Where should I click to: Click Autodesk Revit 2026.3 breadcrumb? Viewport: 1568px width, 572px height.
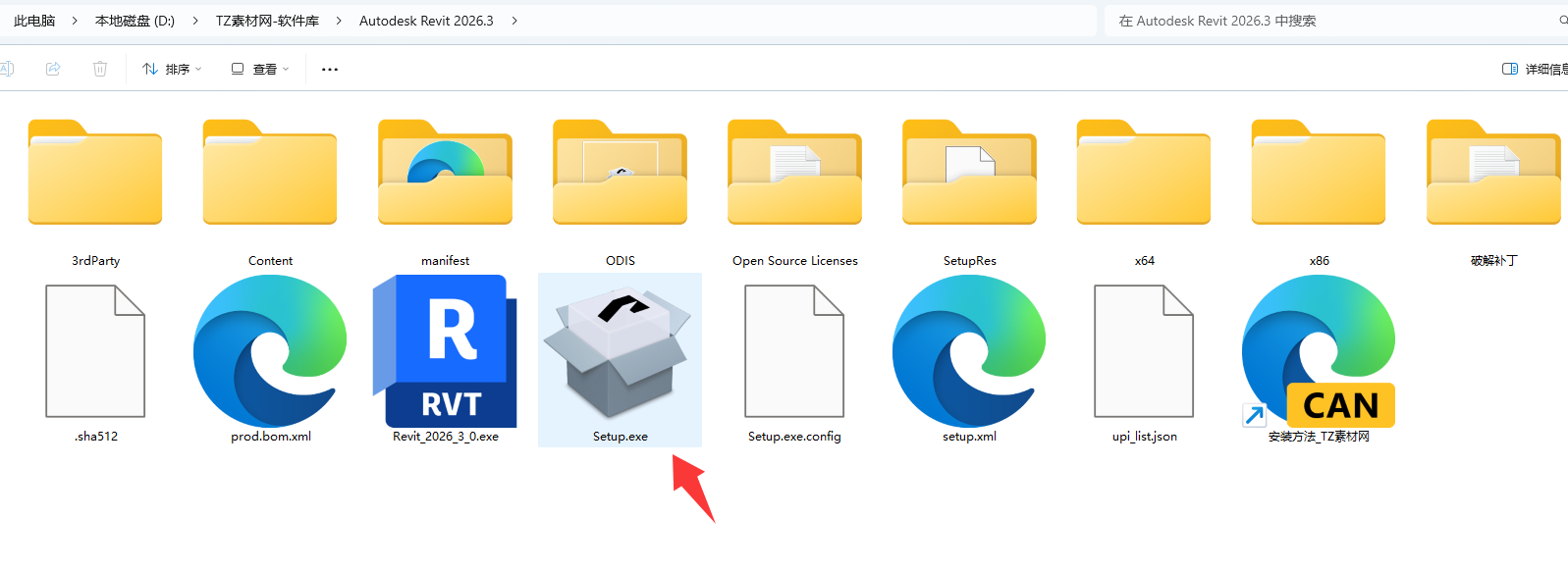(426, 21)
